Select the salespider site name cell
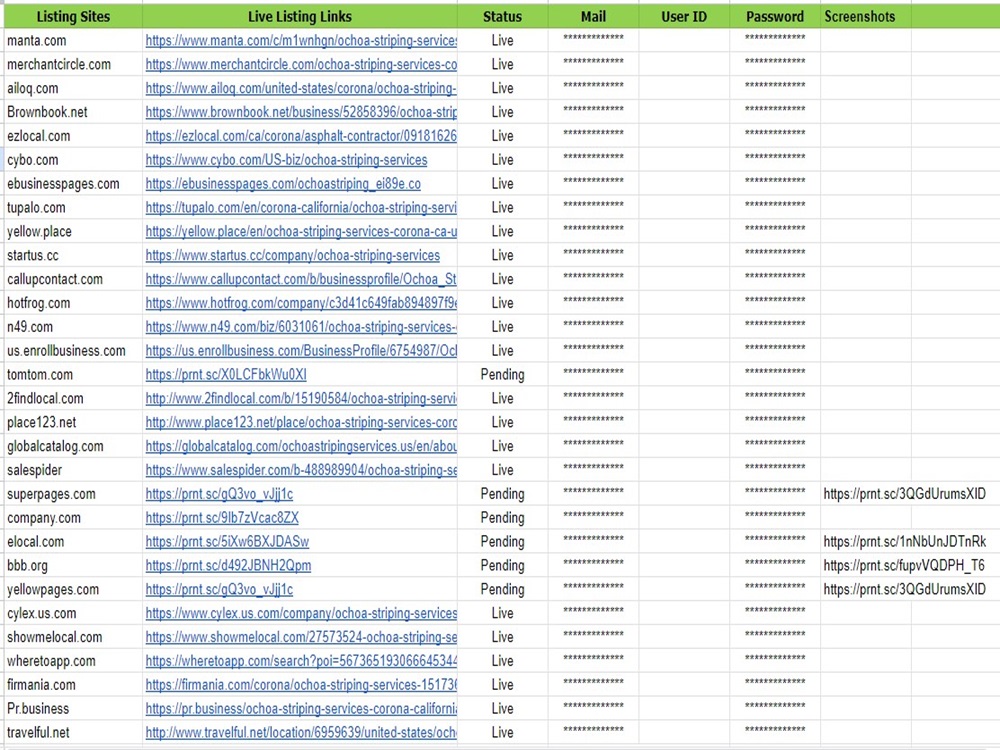Image resolution: width=1000 pixels, height=750 pixels. pos(73,470)
